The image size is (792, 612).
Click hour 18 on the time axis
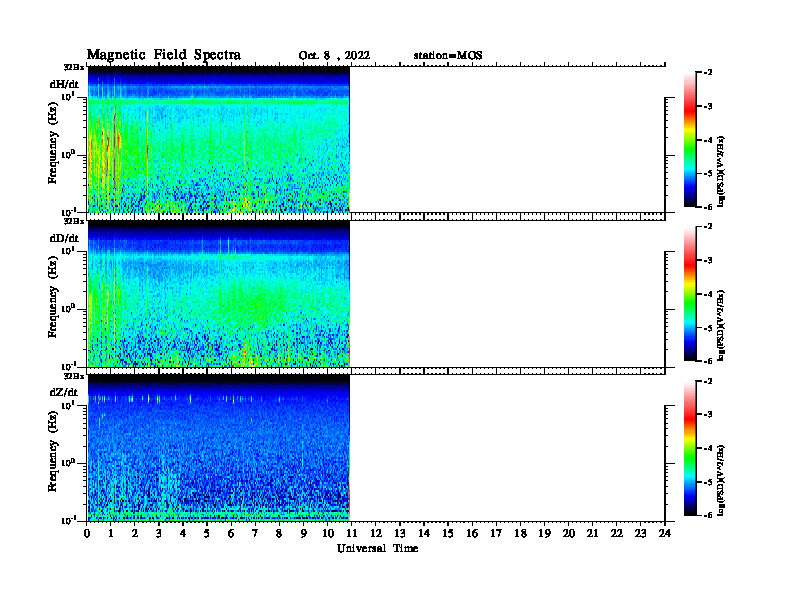[520, 533]
